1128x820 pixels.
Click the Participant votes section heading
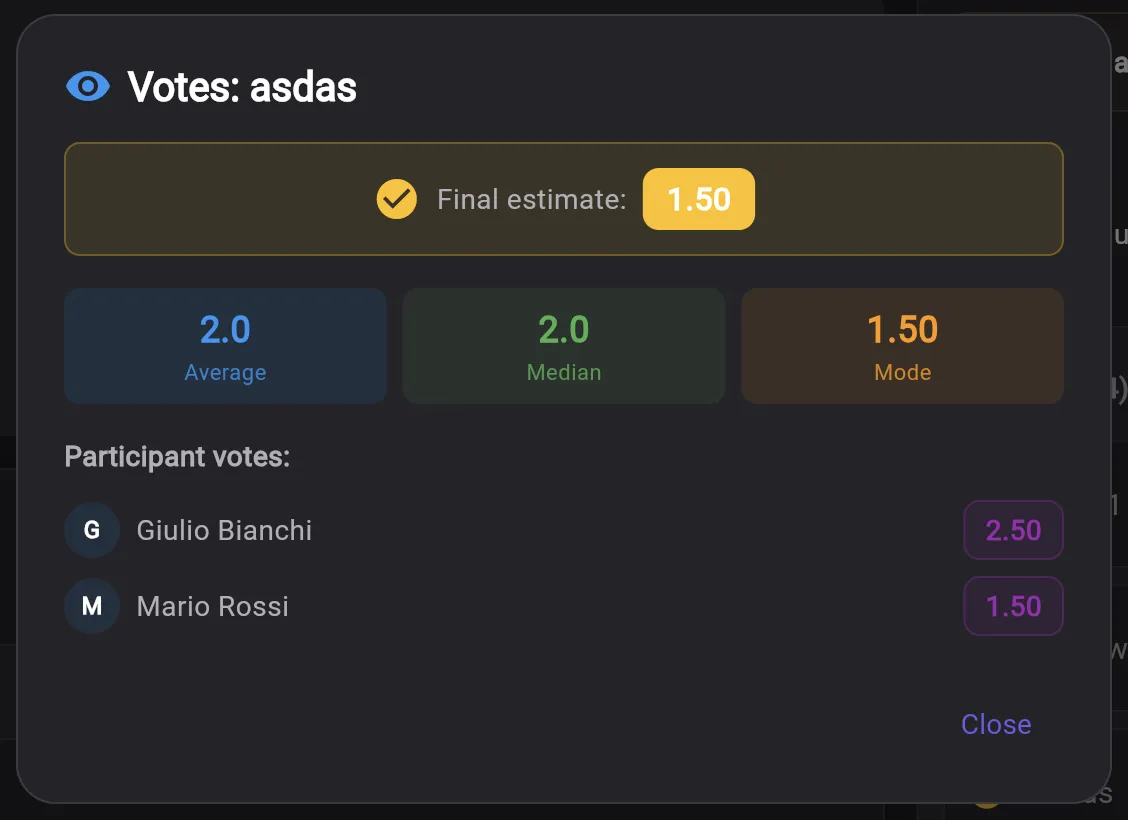[x=178, y=456]
